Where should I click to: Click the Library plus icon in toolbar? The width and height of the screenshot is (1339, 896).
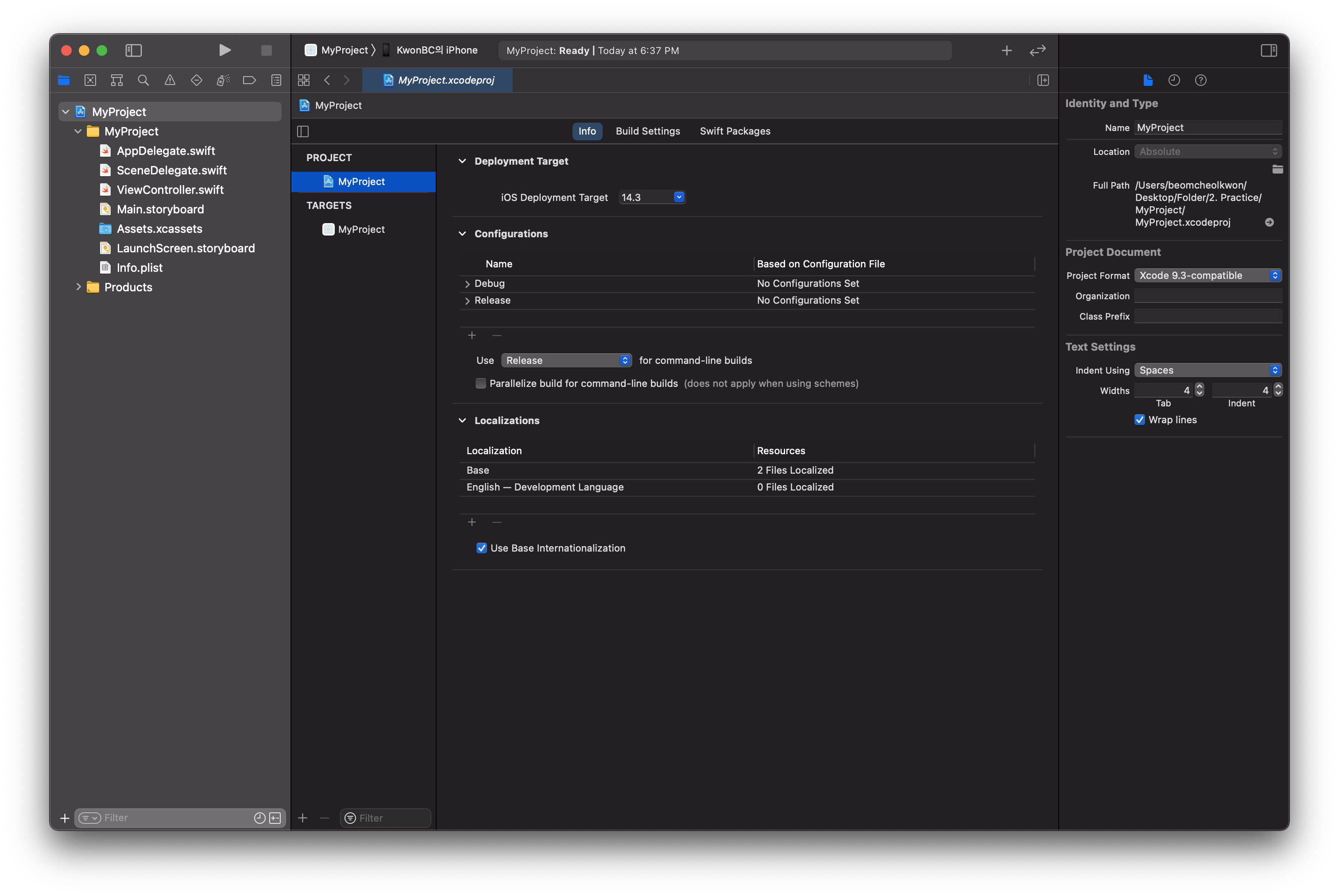(x=1006, y=51)
